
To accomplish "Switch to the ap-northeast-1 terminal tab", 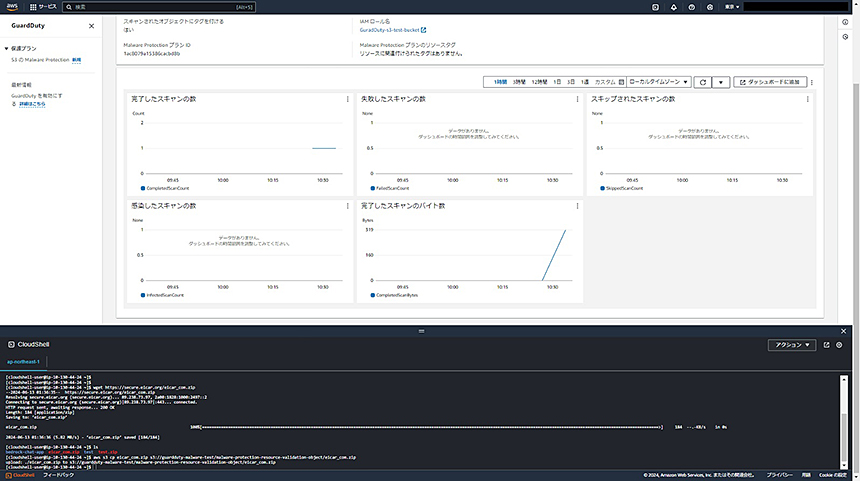I will pyautogui.click(x=23, y=362).
